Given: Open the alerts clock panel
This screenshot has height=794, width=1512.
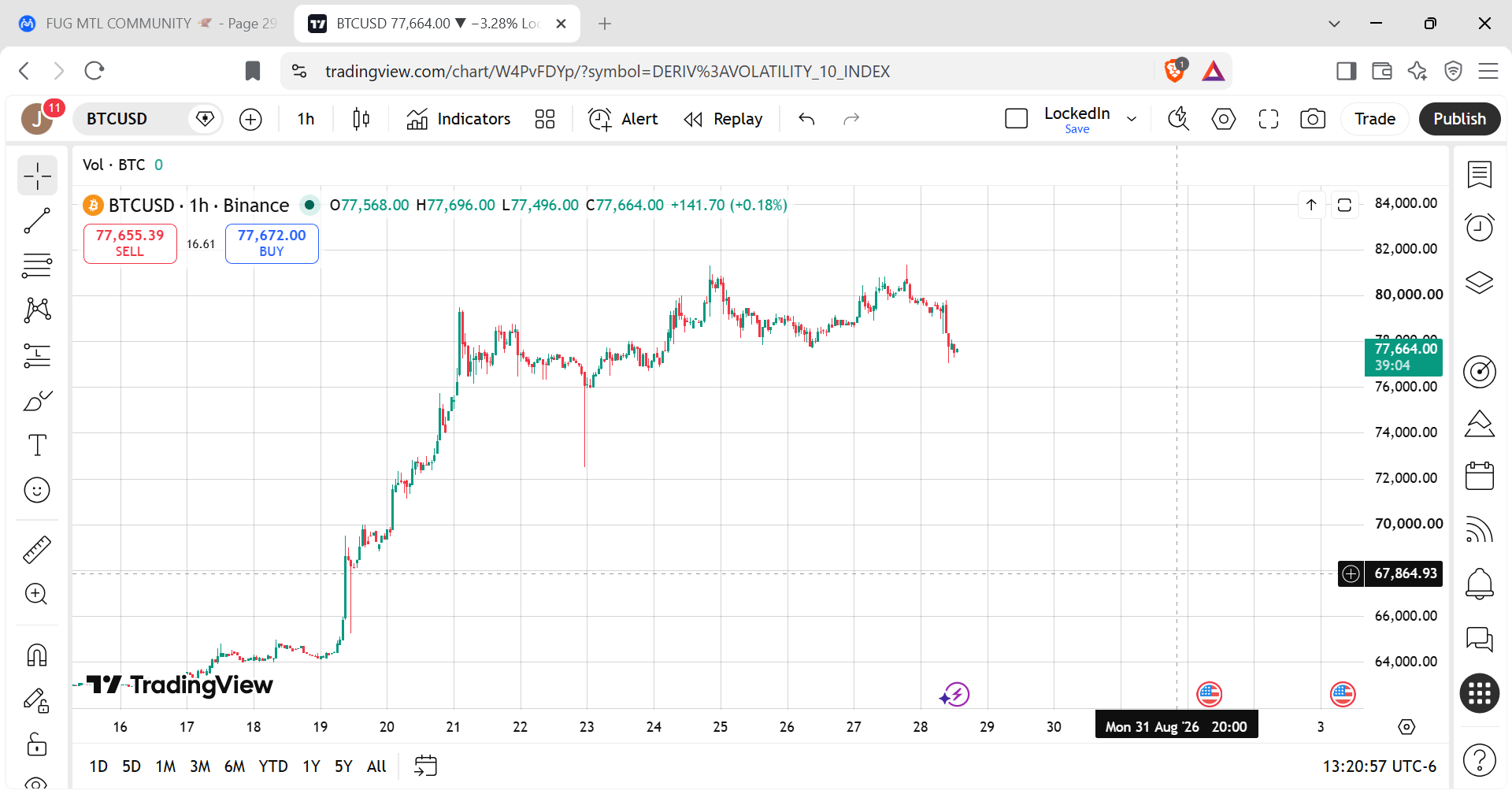Looking at the screenshot, I should pyautogui.click(x=1480, y=228).
